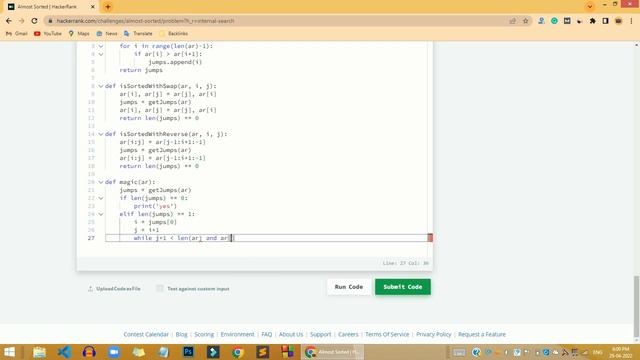The height and width of the screenshot is (360, 640).
Task: Click the taskbar clock and date
Action: click(621, 352)
